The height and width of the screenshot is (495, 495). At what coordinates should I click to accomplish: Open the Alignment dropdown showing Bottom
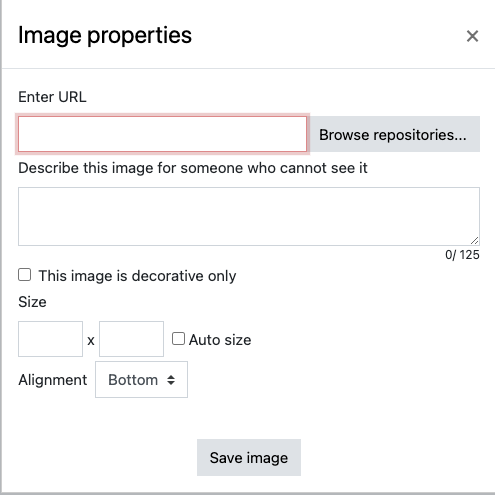(141, 380)
